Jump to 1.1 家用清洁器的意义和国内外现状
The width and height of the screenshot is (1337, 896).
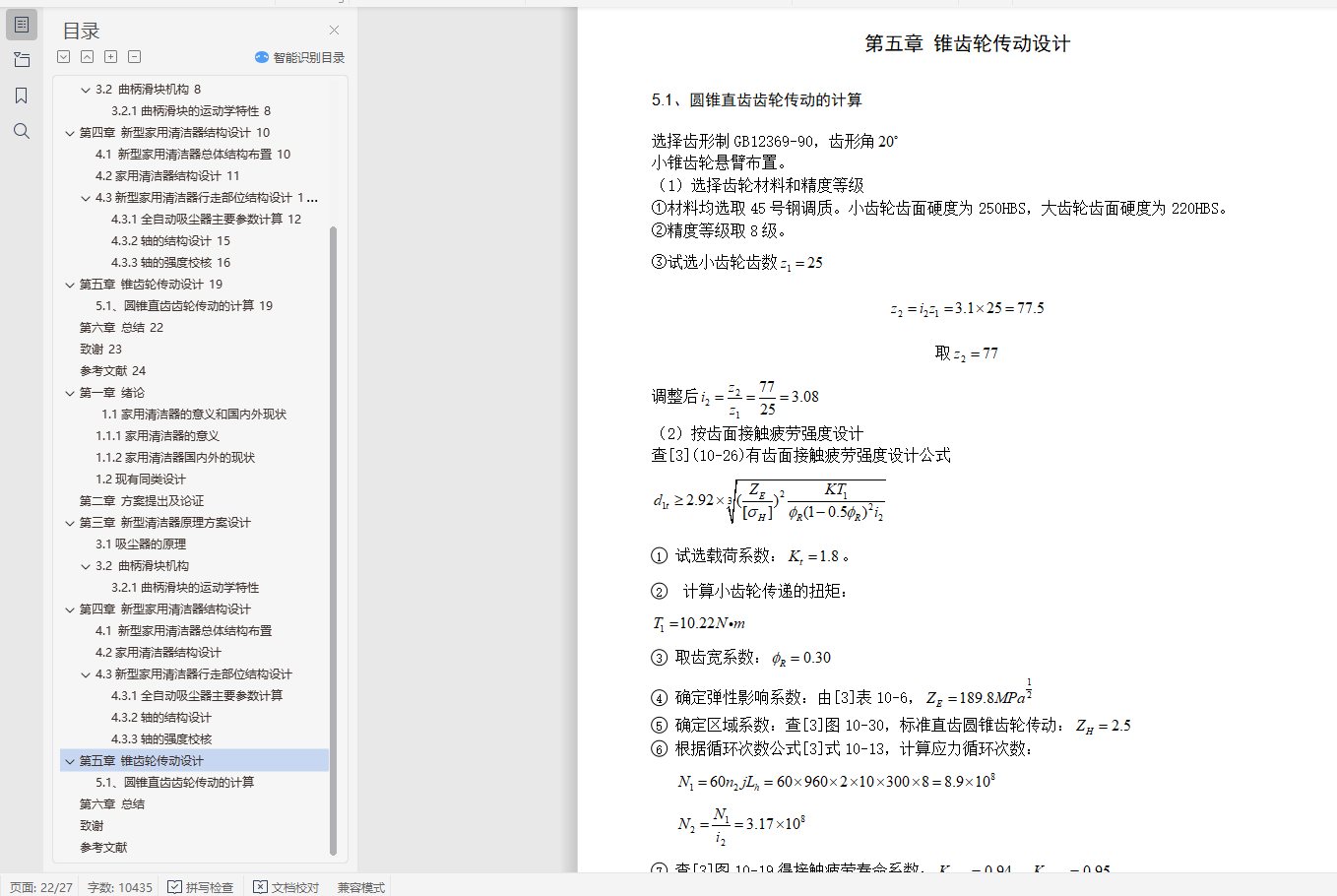[194, 415]
